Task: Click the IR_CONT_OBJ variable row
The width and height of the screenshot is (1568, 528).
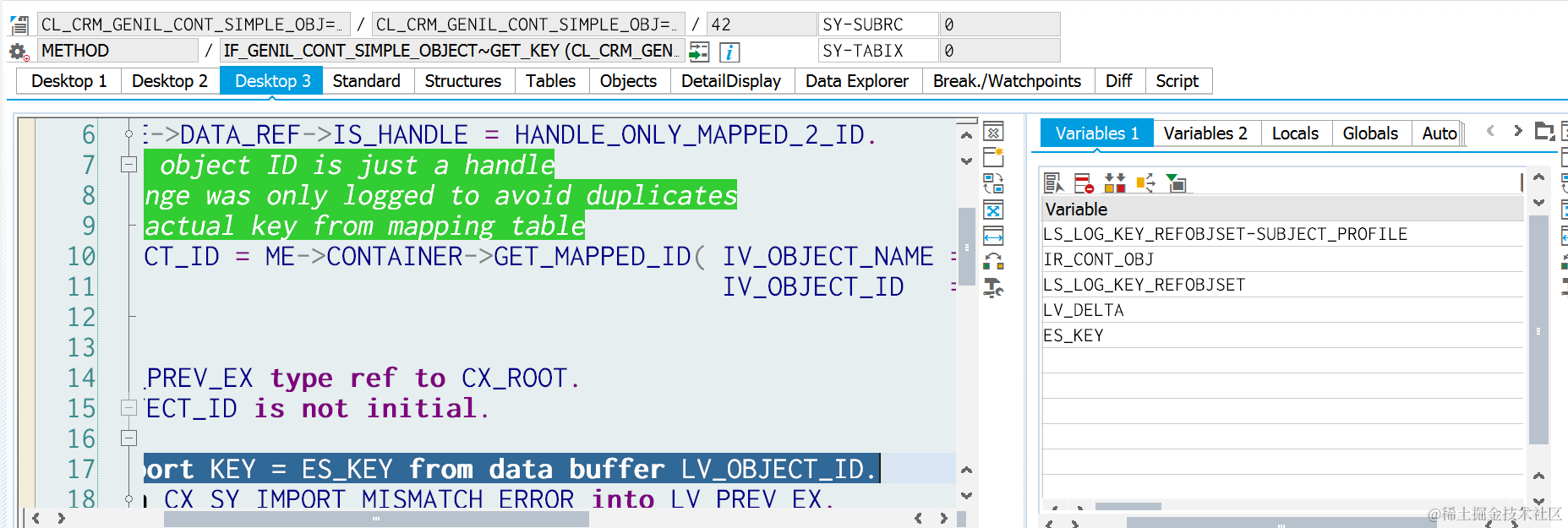Action: [1282, 259]
